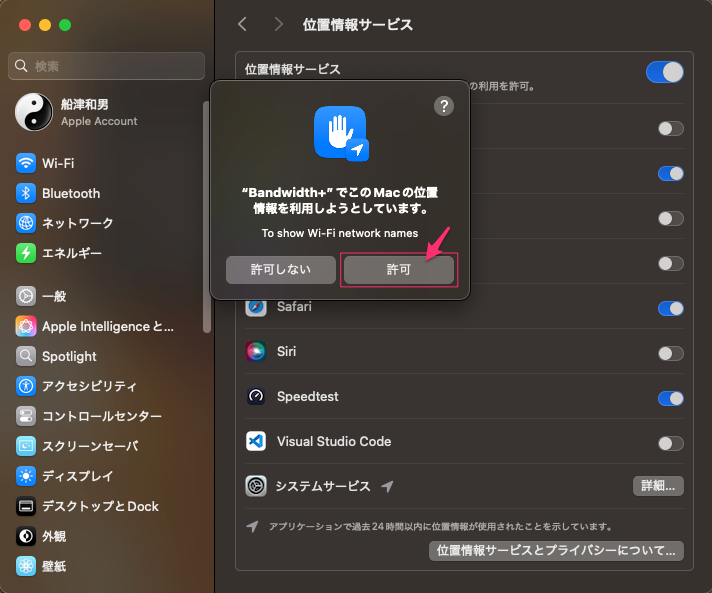Click 許可しない to deny location access
This screenshot has height=593, width=712.
click(x=281, y=270)
